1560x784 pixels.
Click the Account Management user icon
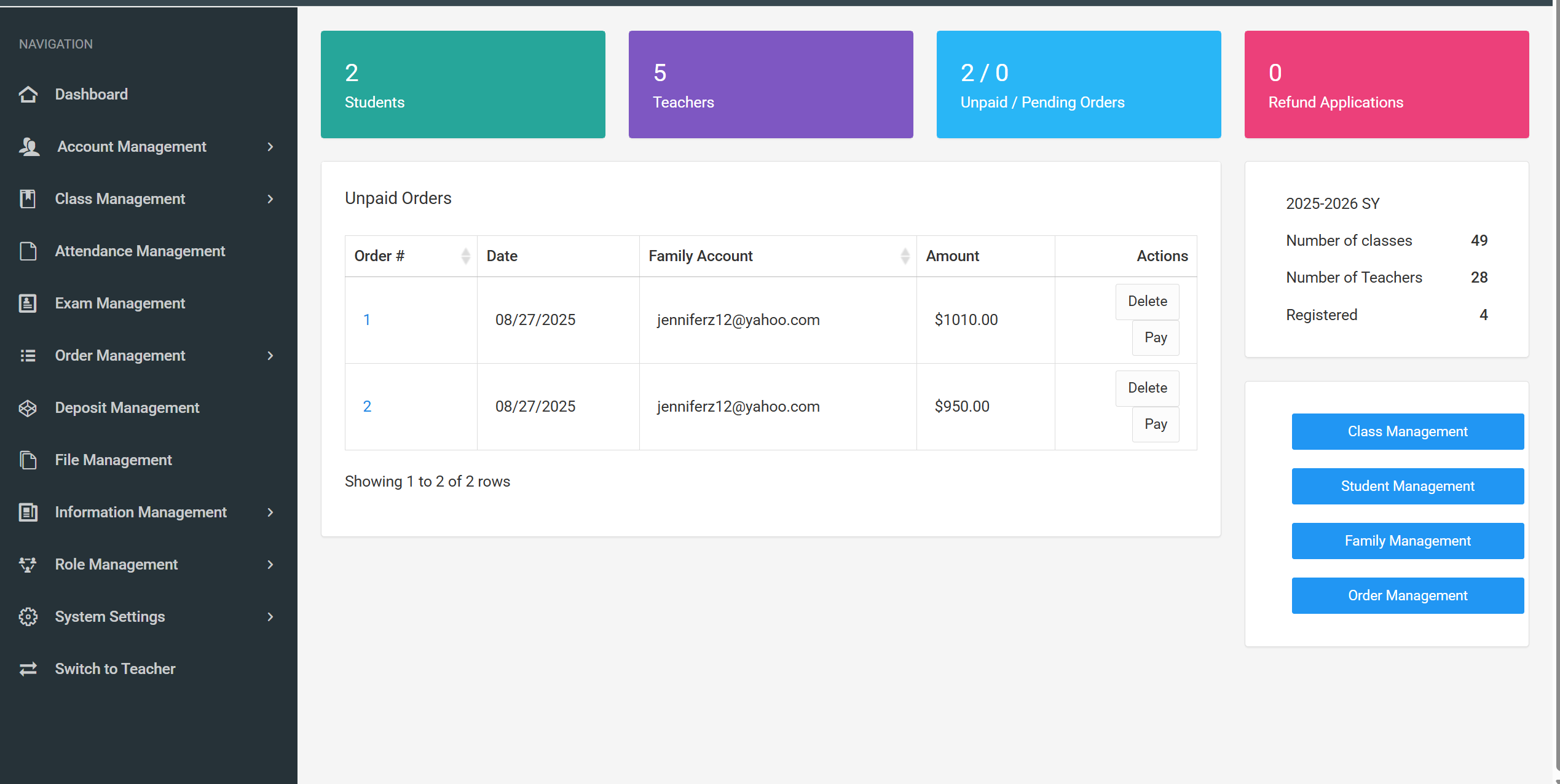pyautogui.click(x=29, y=147)
